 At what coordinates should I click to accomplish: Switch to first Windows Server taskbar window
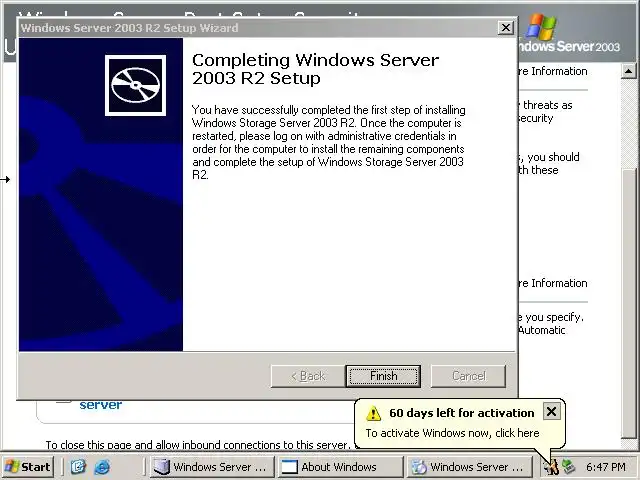[x=212, y=467]
